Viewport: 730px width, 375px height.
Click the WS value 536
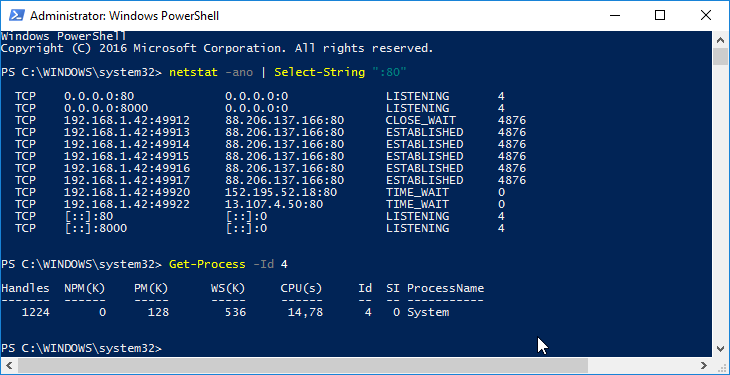(235, 312)
